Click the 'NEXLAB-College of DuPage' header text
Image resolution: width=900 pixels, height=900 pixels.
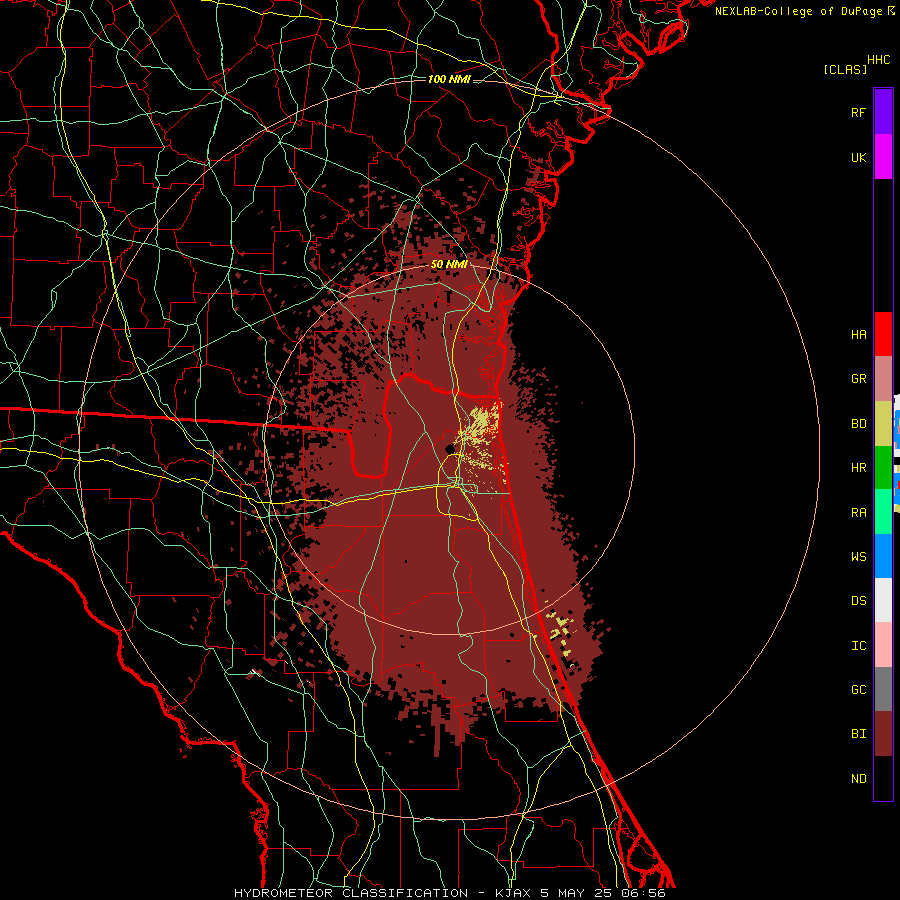point(798,11)
